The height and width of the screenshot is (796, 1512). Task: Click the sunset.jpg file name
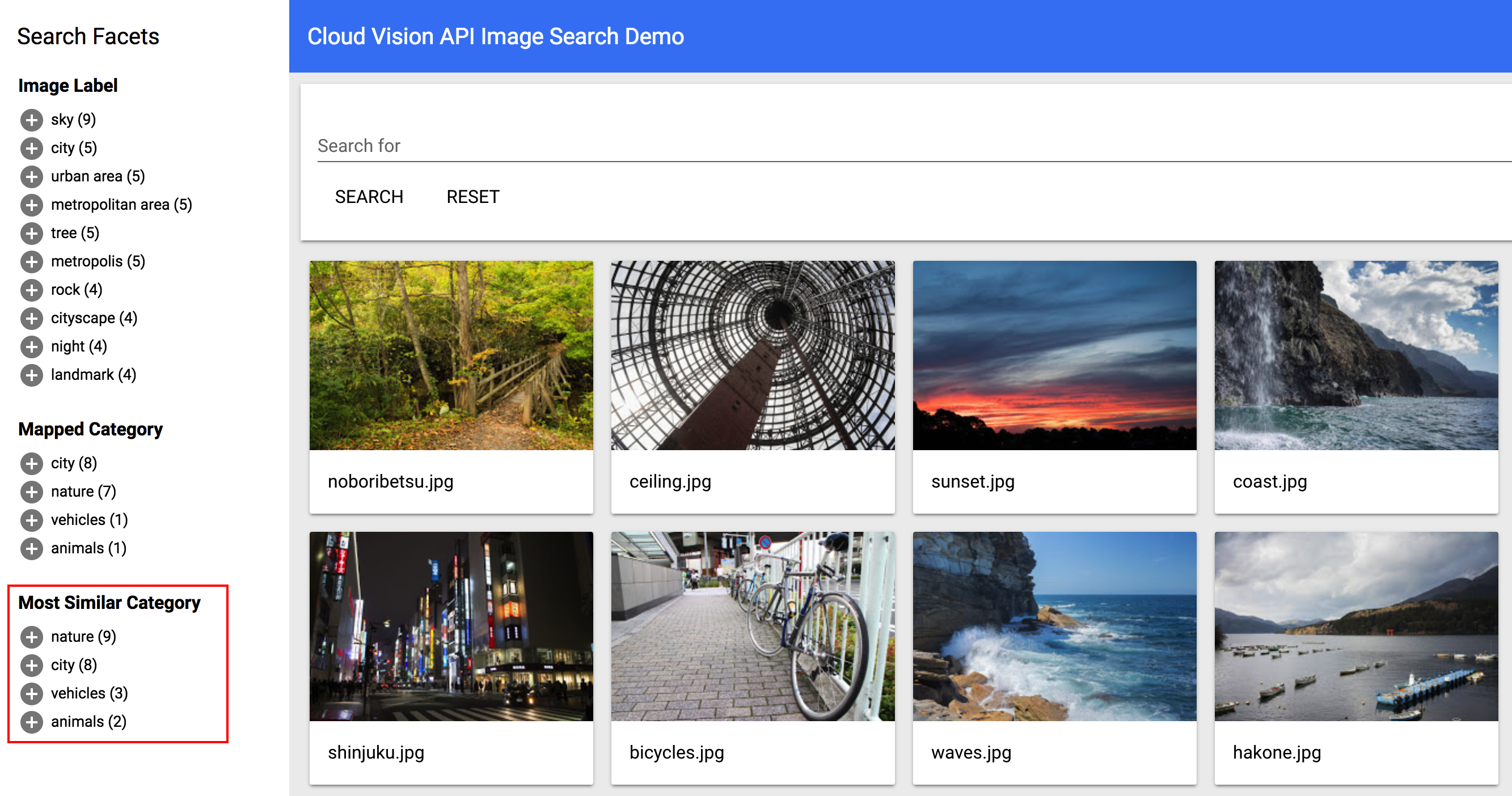click(x=973, y=481)
